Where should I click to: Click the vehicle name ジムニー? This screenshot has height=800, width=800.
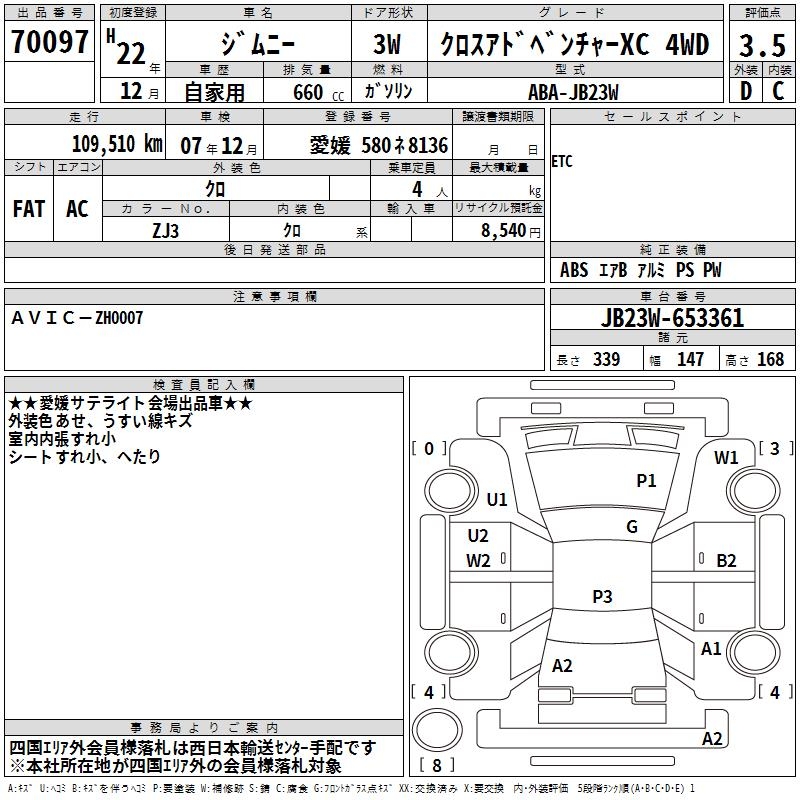[x=258, y=44]
